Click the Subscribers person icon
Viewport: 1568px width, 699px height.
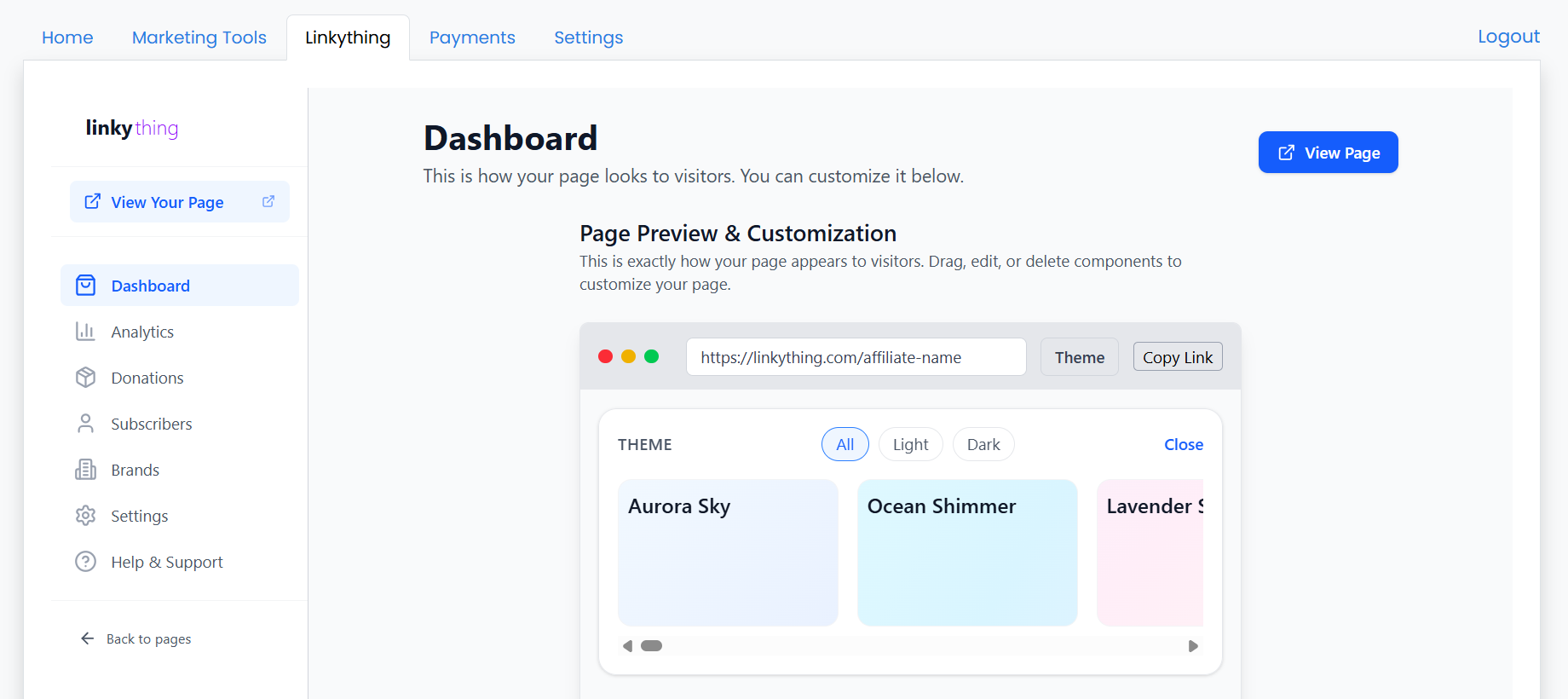tap(85, 424)
